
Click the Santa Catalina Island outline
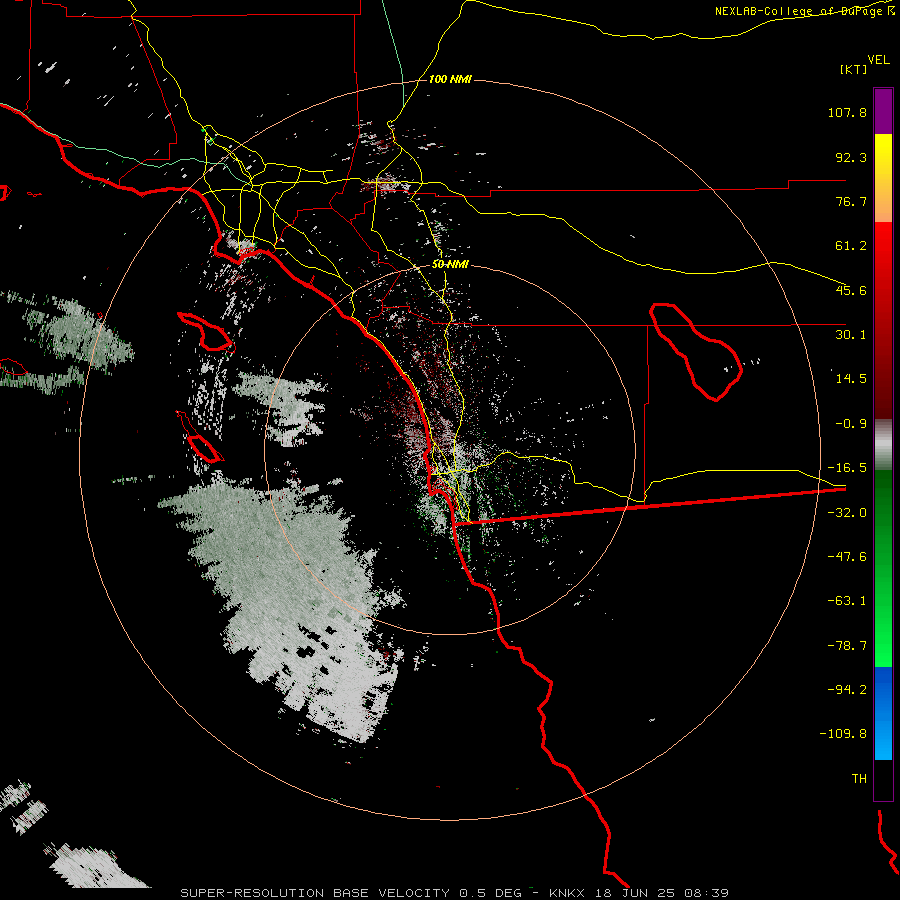(x=205, y=332)
